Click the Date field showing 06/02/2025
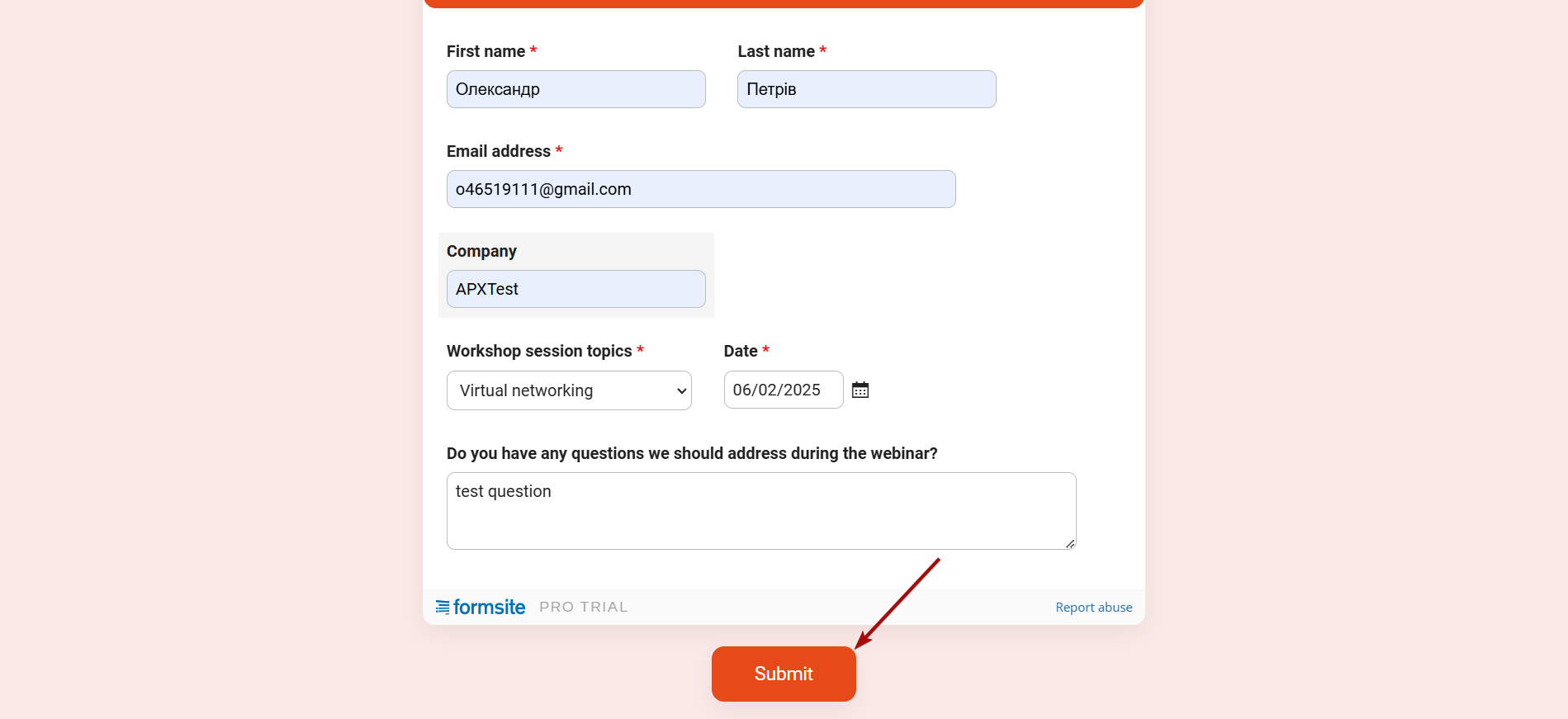This screenshot has height=719, width=1568. click(784, 390)
